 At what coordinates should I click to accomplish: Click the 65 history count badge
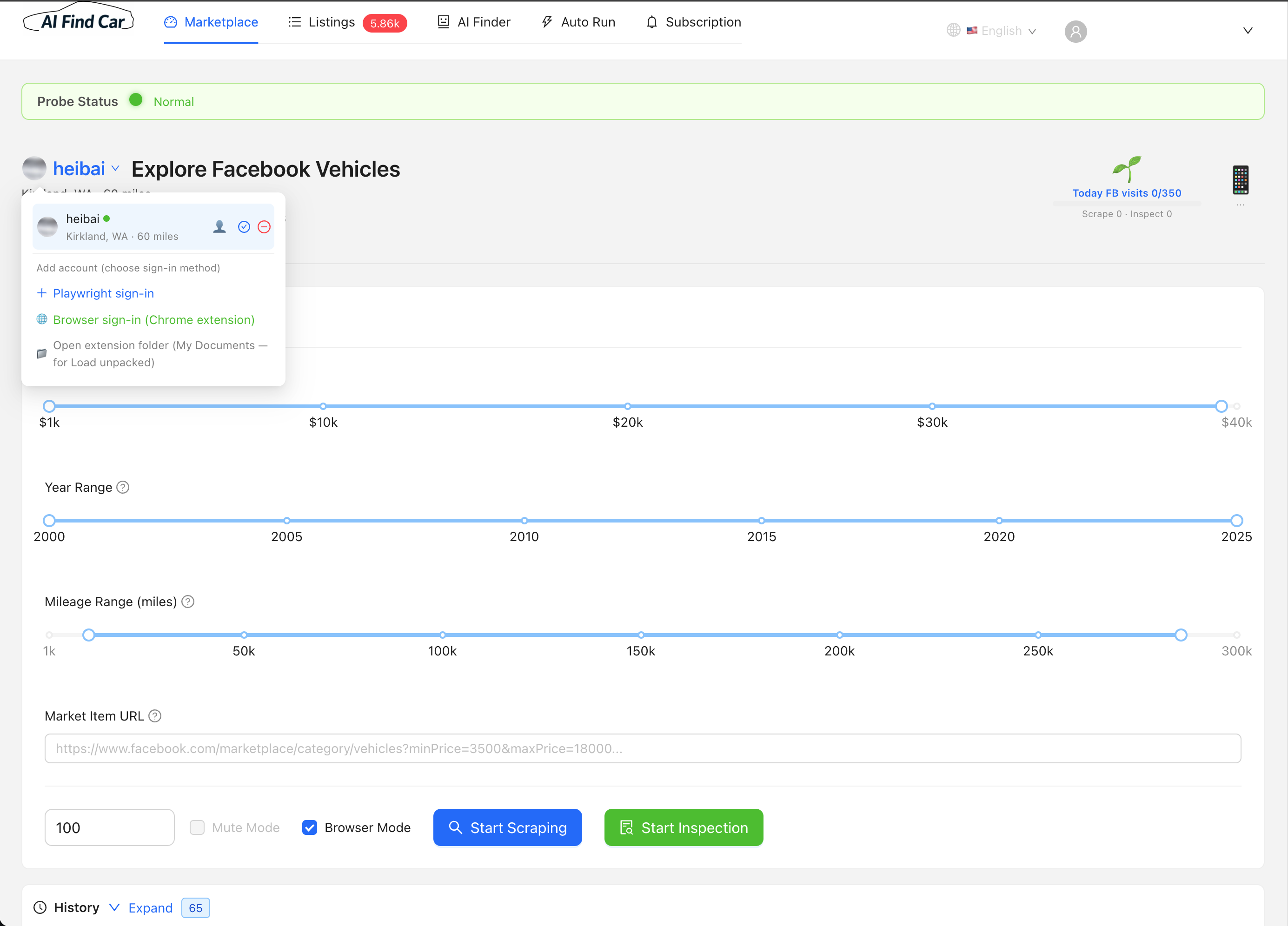(x=195, y=907)
